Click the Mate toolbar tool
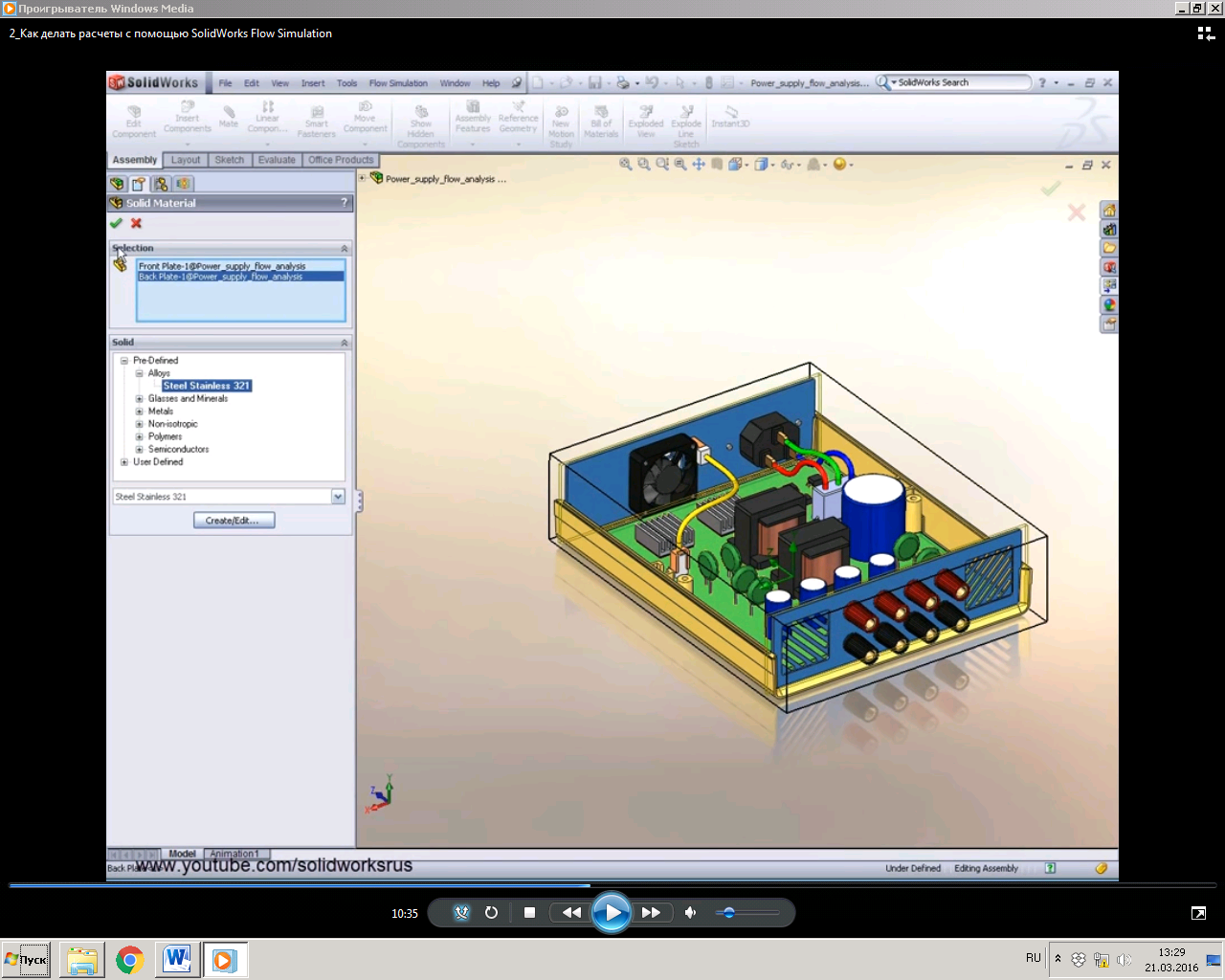Screen dimensions: 1225x980 [229, 117]
